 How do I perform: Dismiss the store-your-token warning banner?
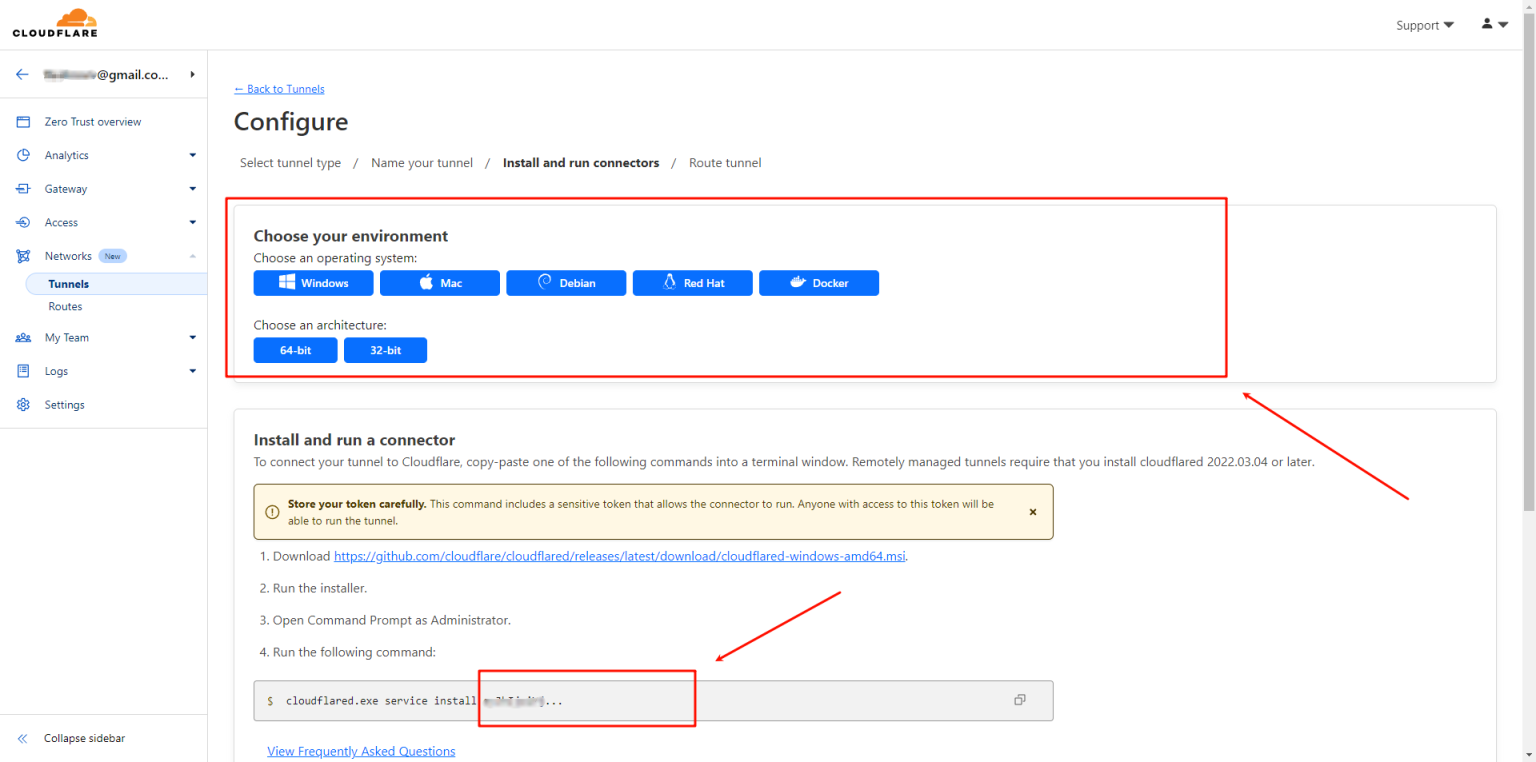click(1032, 511)
